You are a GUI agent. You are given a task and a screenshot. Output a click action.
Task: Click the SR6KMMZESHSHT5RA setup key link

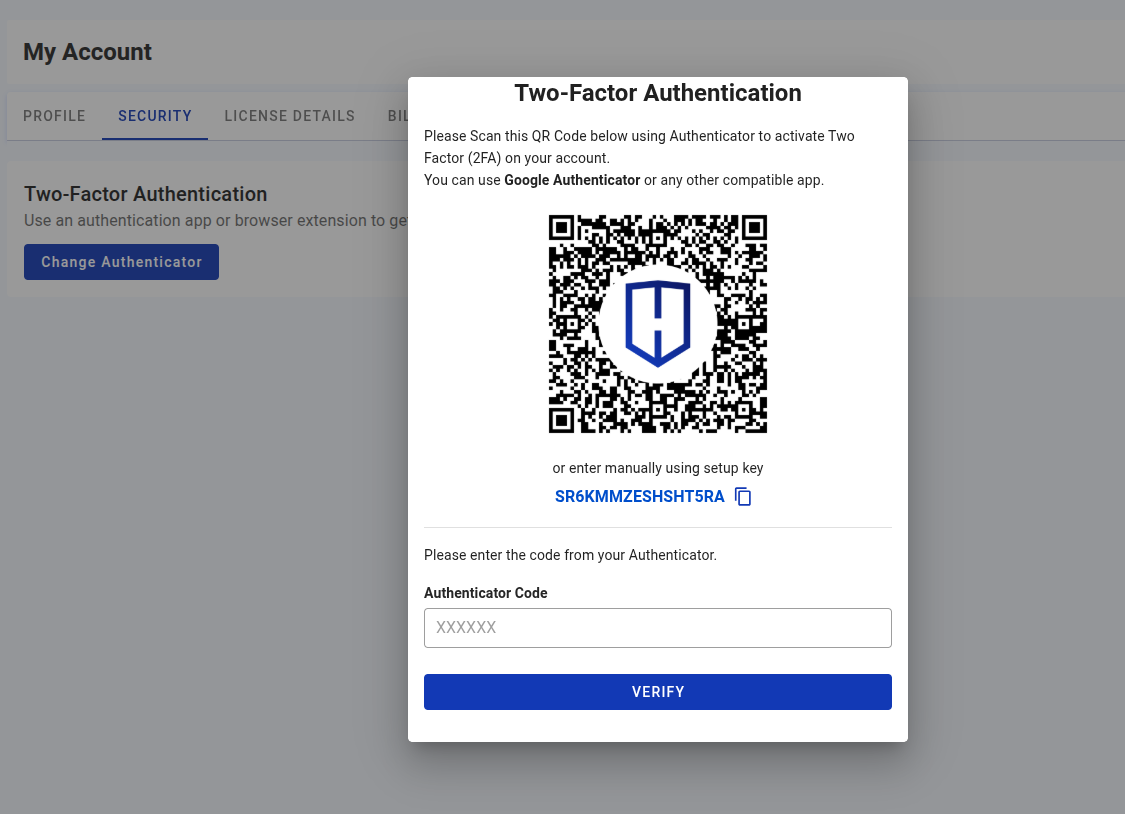[x=640, y=496]
